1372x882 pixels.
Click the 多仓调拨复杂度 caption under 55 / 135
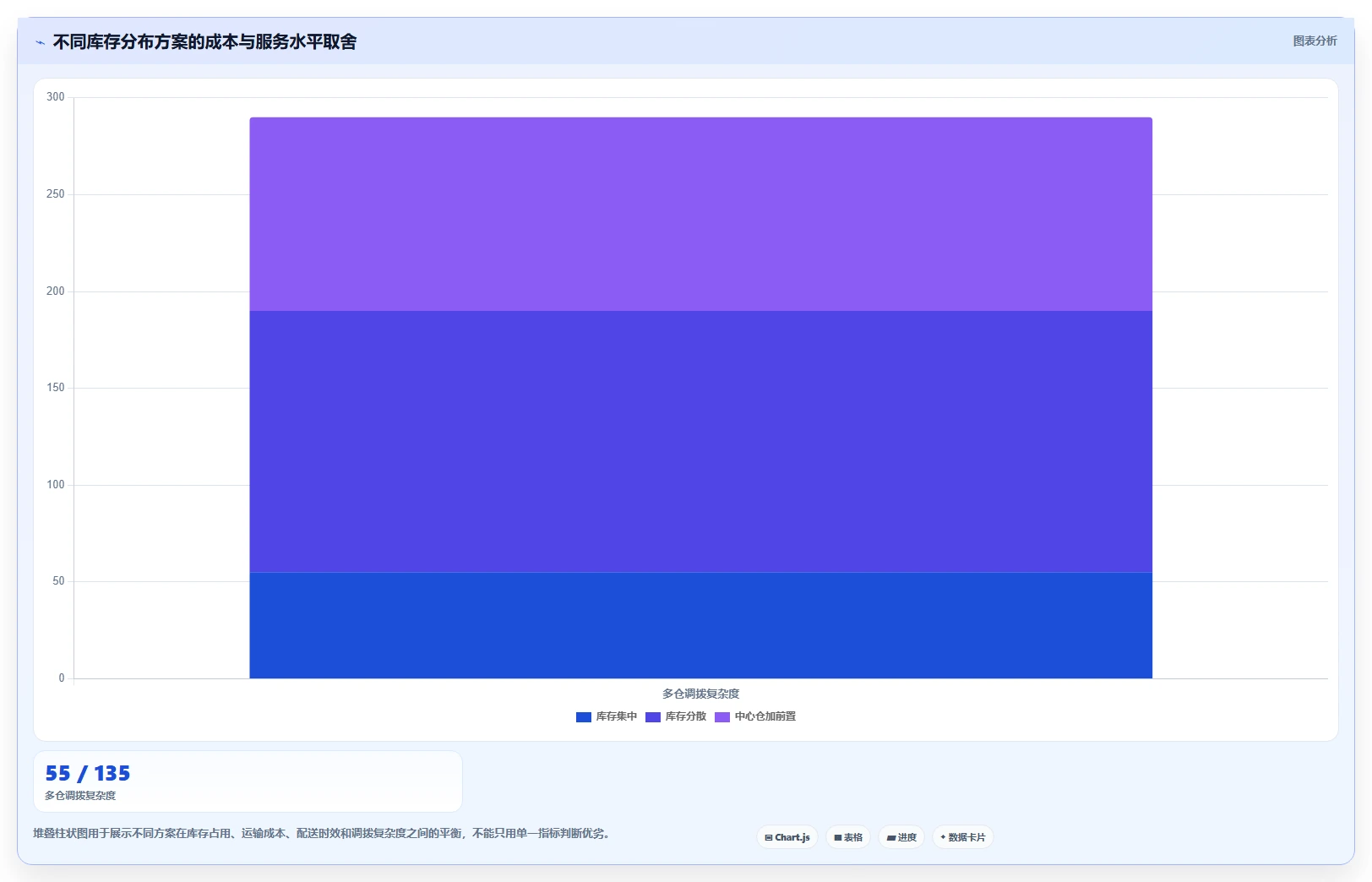point(80,796)
